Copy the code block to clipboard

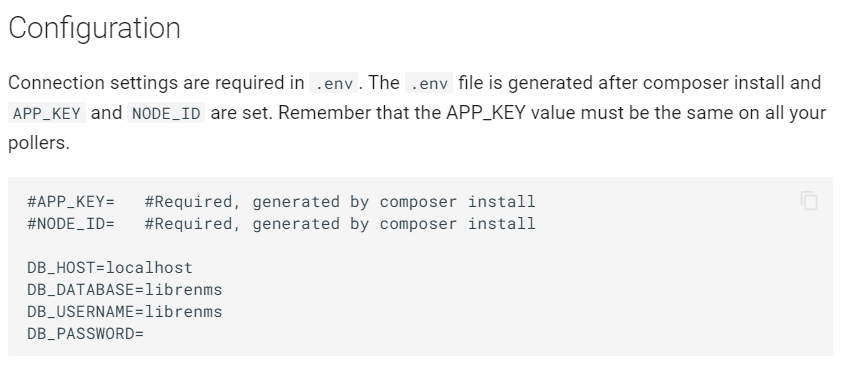(x=809, y=201)
